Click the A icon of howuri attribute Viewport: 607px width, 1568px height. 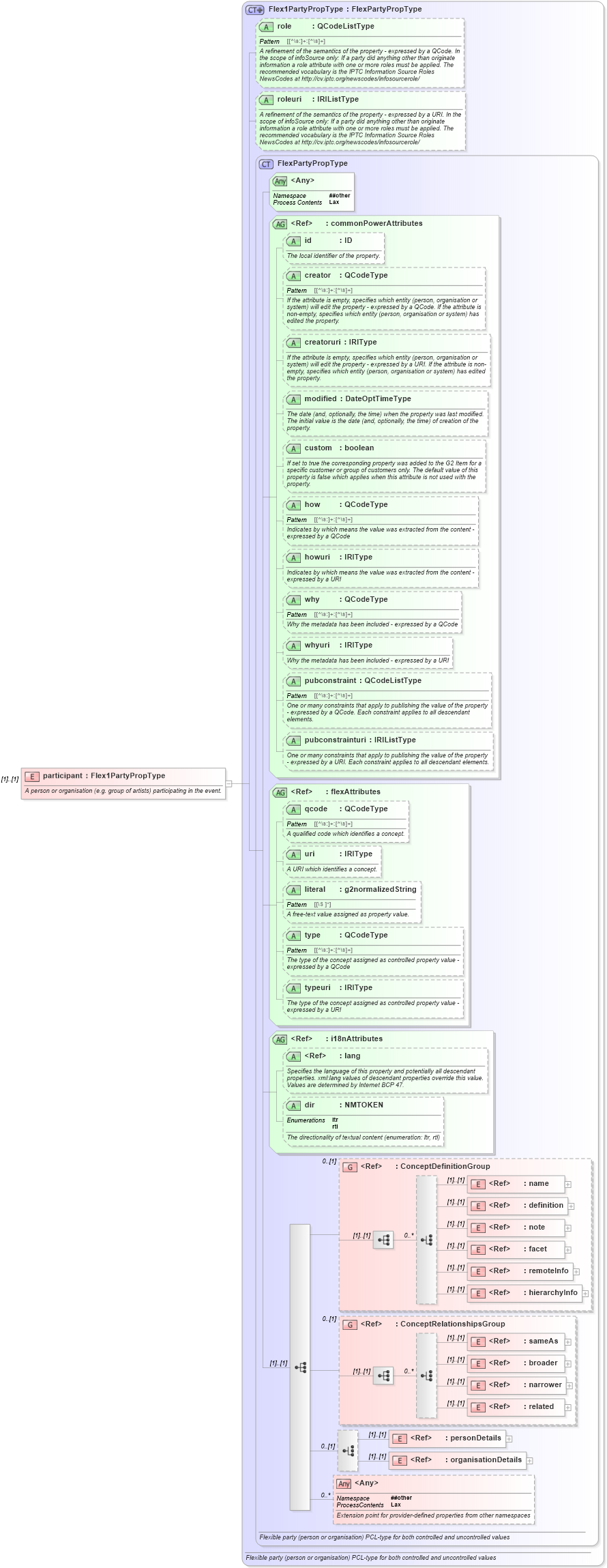293,557
